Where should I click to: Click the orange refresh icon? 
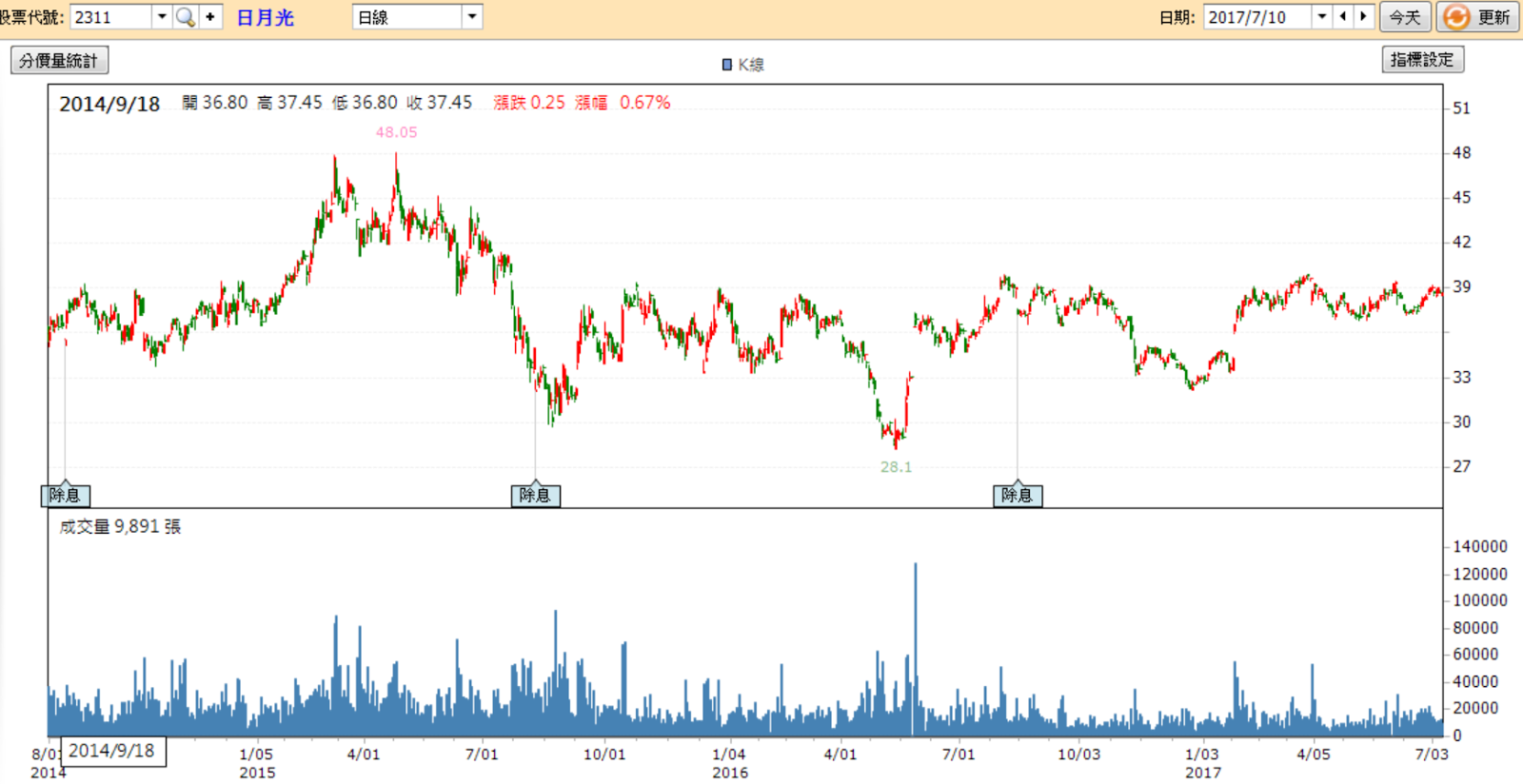[1455, 17]
